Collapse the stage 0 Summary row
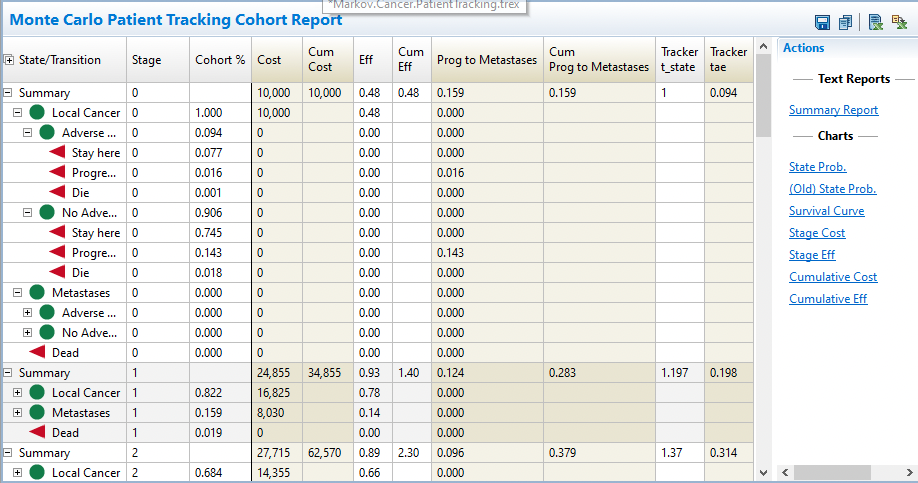The height and width of the screenshot is (483, 918). tap(10, 93)
